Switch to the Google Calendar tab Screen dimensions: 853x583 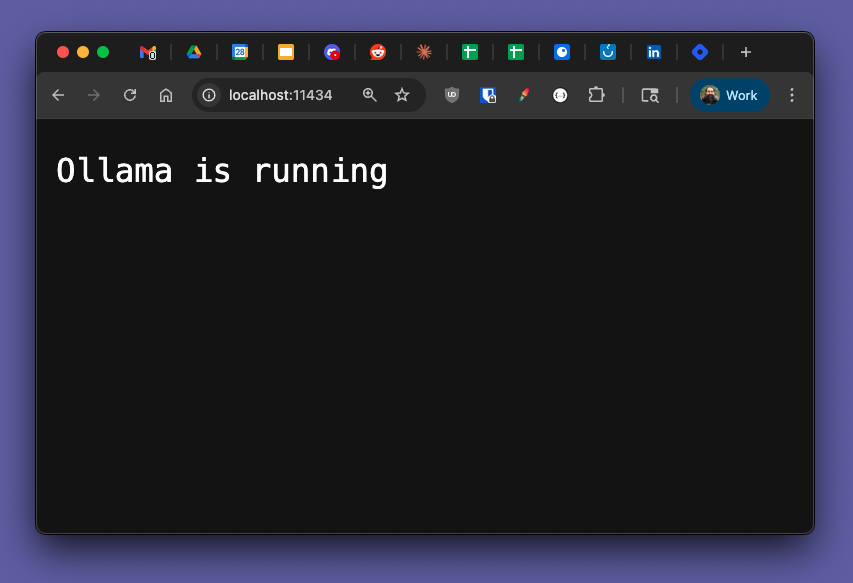[240, 52]
